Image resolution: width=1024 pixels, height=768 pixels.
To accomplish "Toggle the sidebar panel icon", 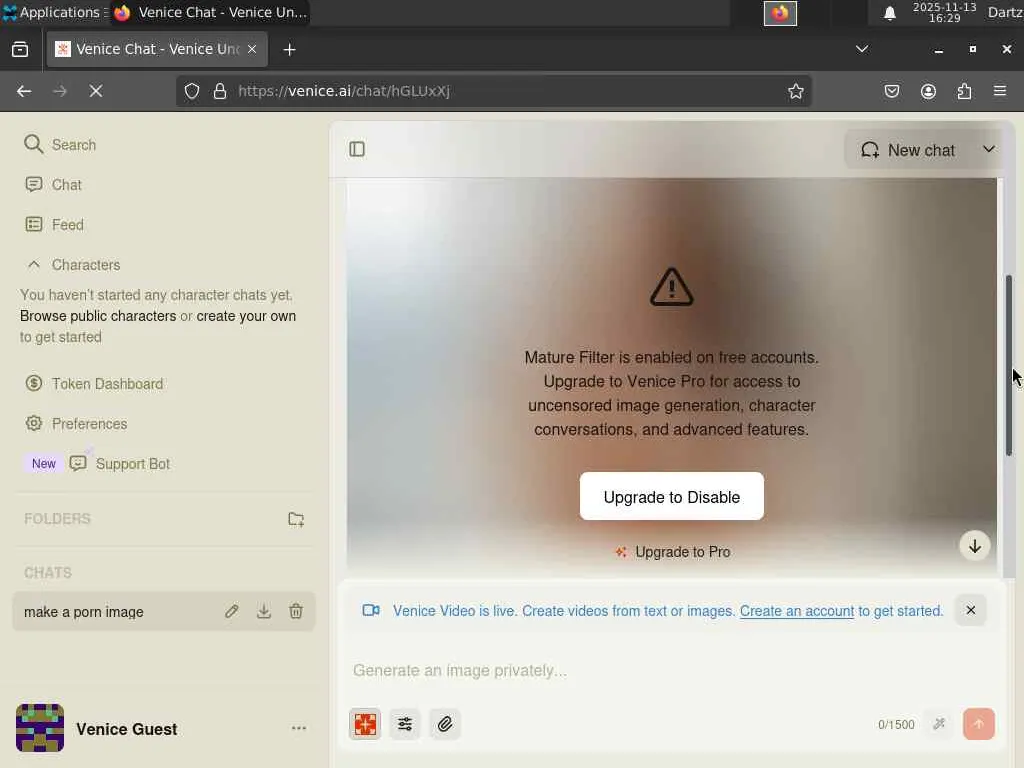I will [x=357, y=150].
